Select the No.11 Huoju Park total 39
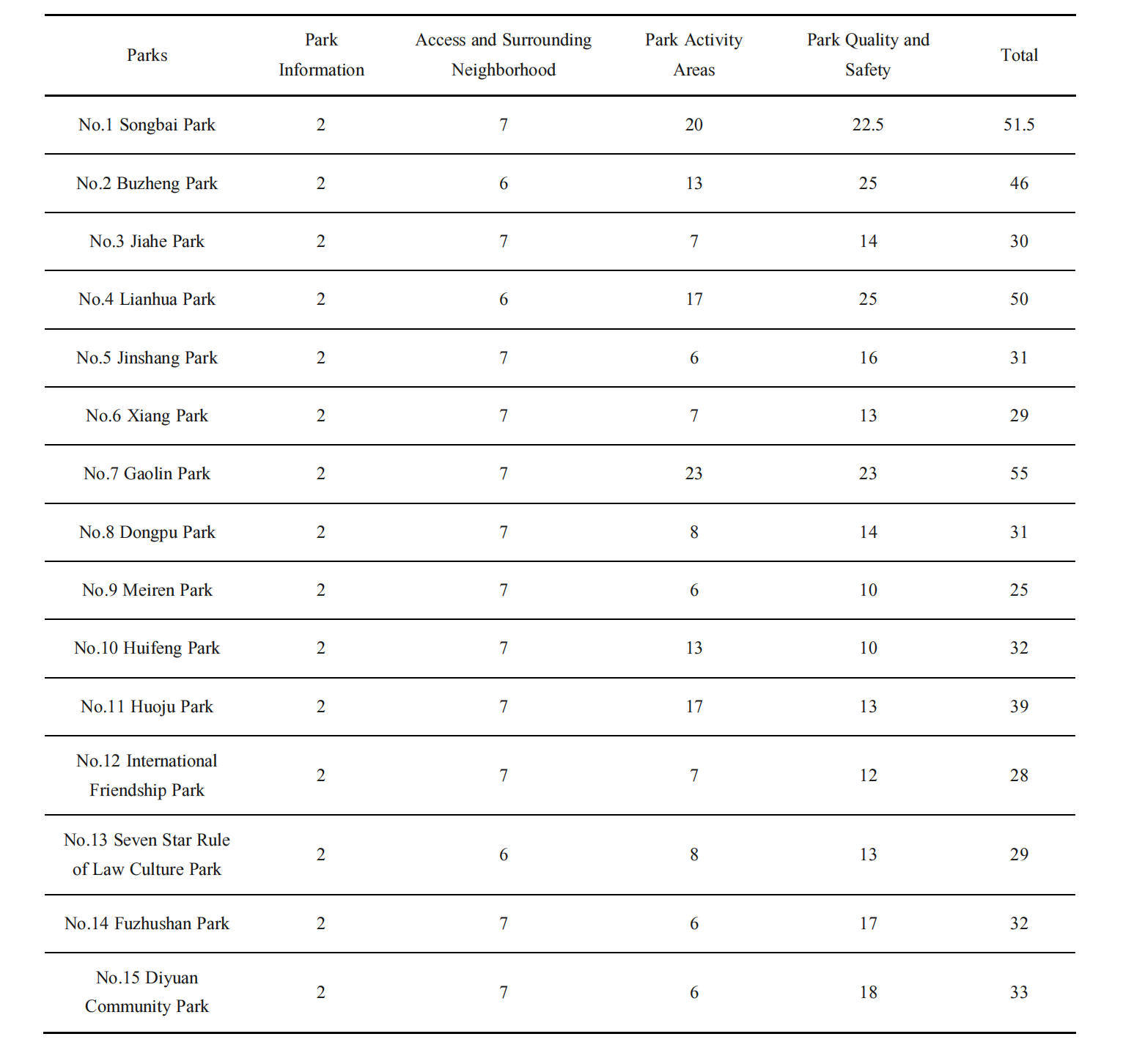1123x1064 pixels. click(x=1019, y=706)
